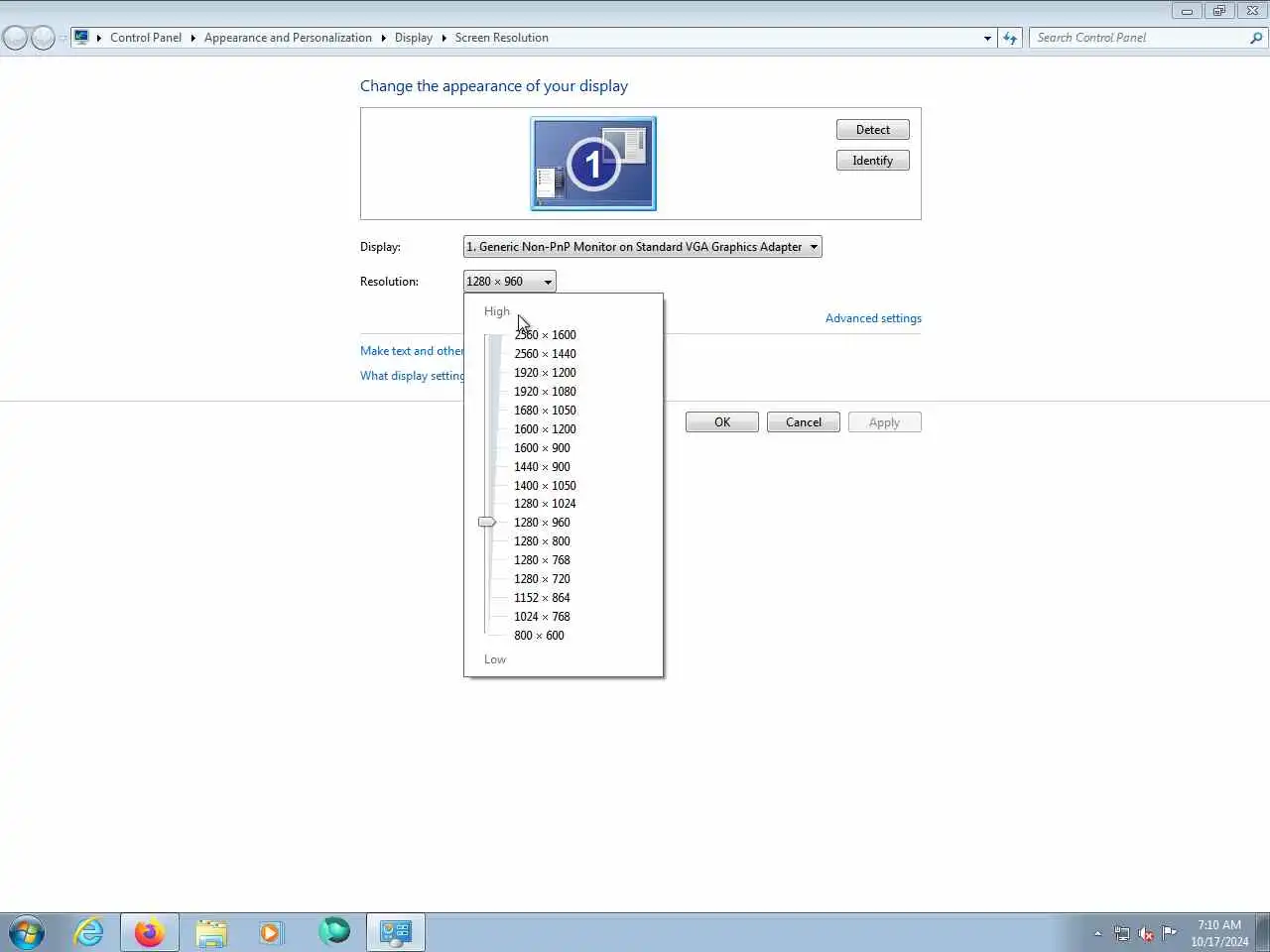Click the OK button
Screen dimensions: 1270x952
722,422
